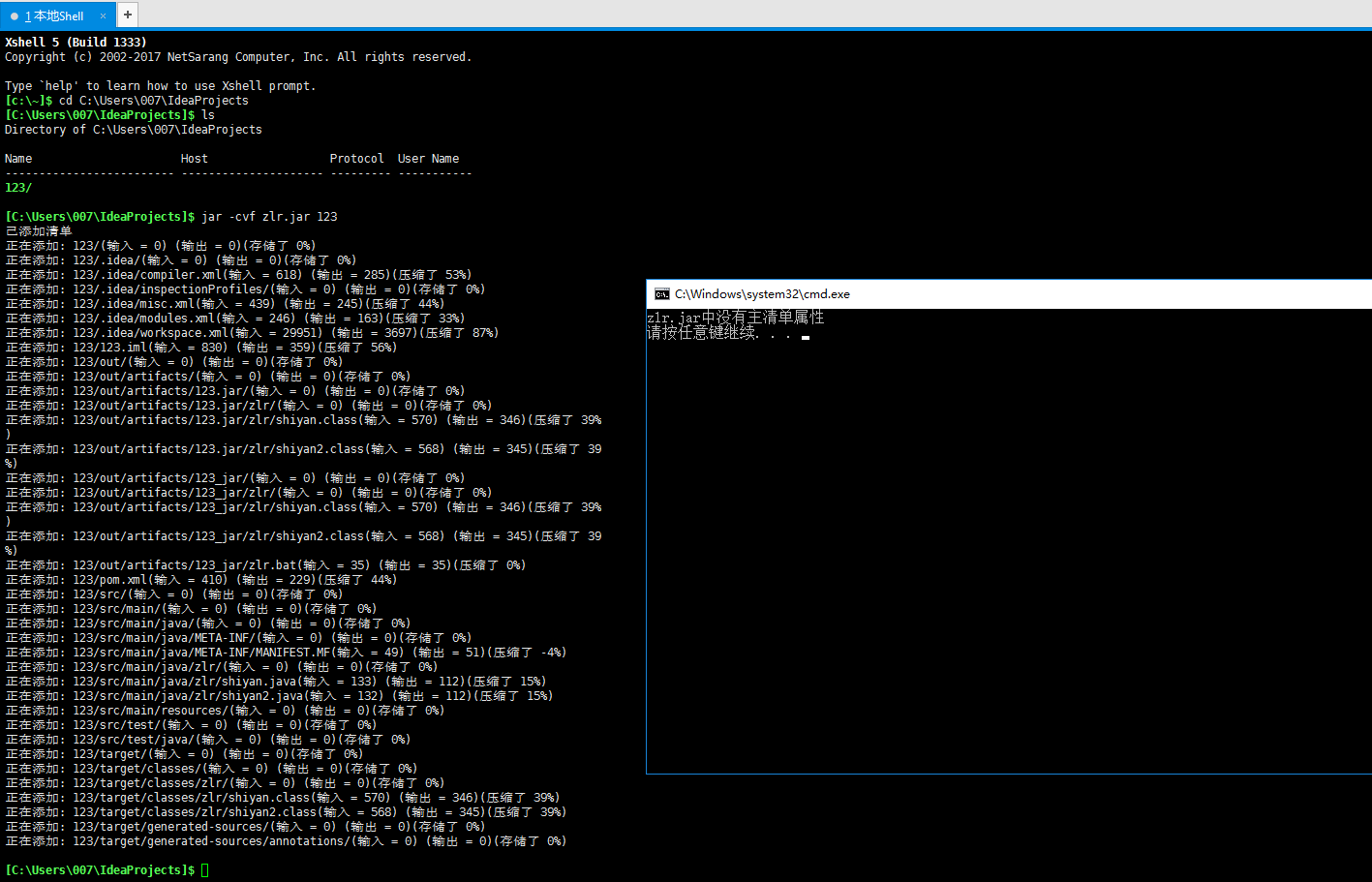This screenshot has height=882, width=1372.
Task: Click the '123/target/generated-sources/annotations/' line
Action: coord(286,841)
